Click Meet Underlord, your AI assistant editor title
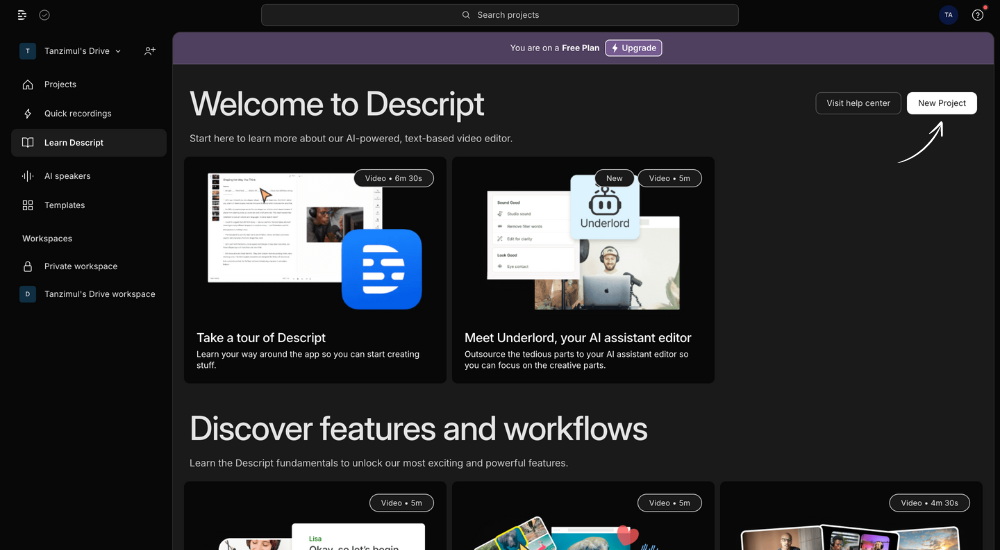Viewport: 1000px width, 550px height. 578,338
